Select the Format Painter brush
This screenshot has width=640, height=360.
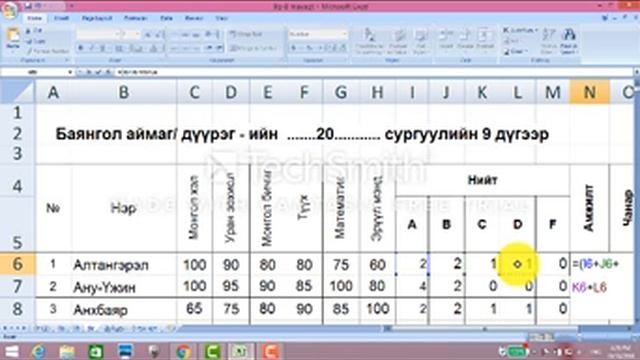47,51
